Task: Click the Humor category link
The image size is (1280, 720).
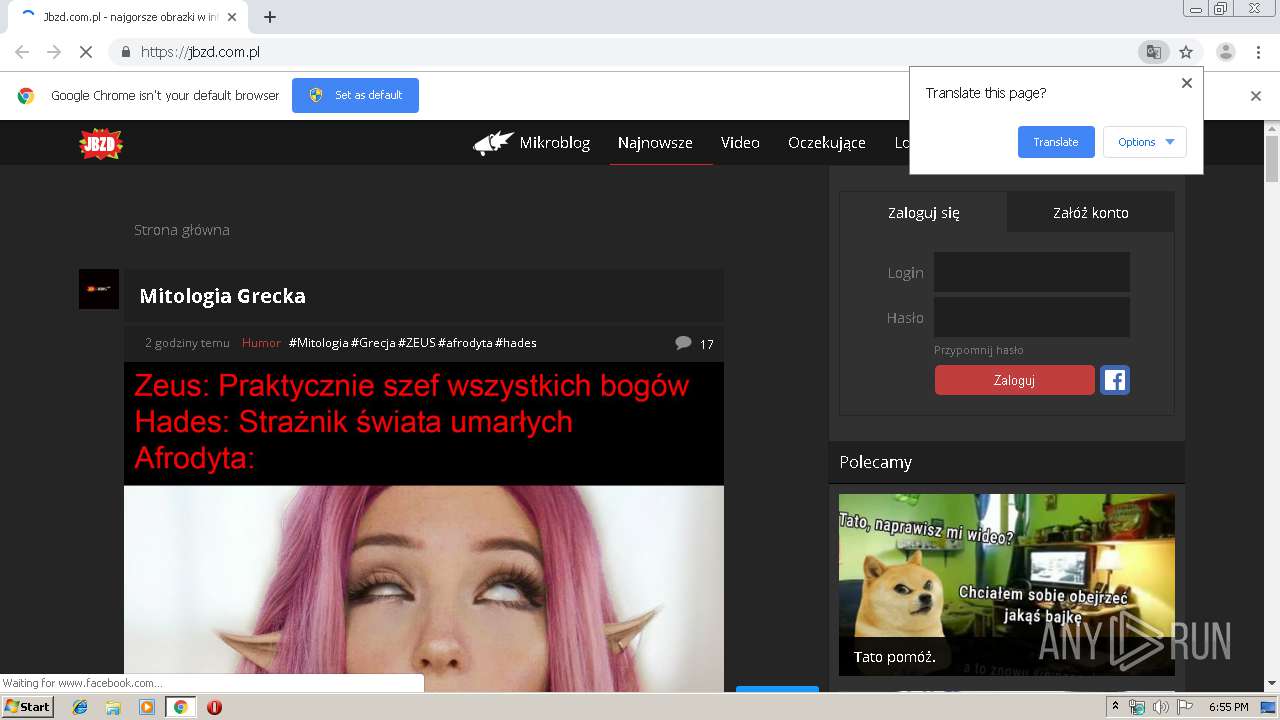Action: 261,343
